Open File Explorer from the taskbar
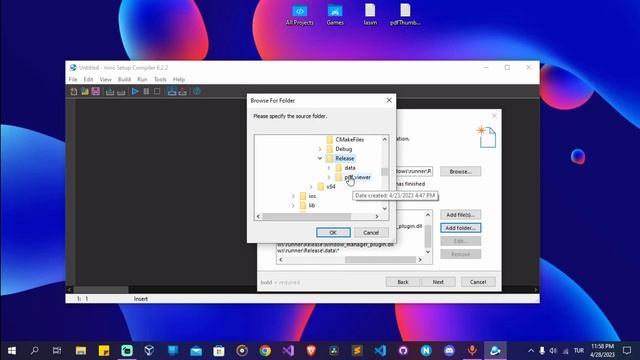 [81, 351]
